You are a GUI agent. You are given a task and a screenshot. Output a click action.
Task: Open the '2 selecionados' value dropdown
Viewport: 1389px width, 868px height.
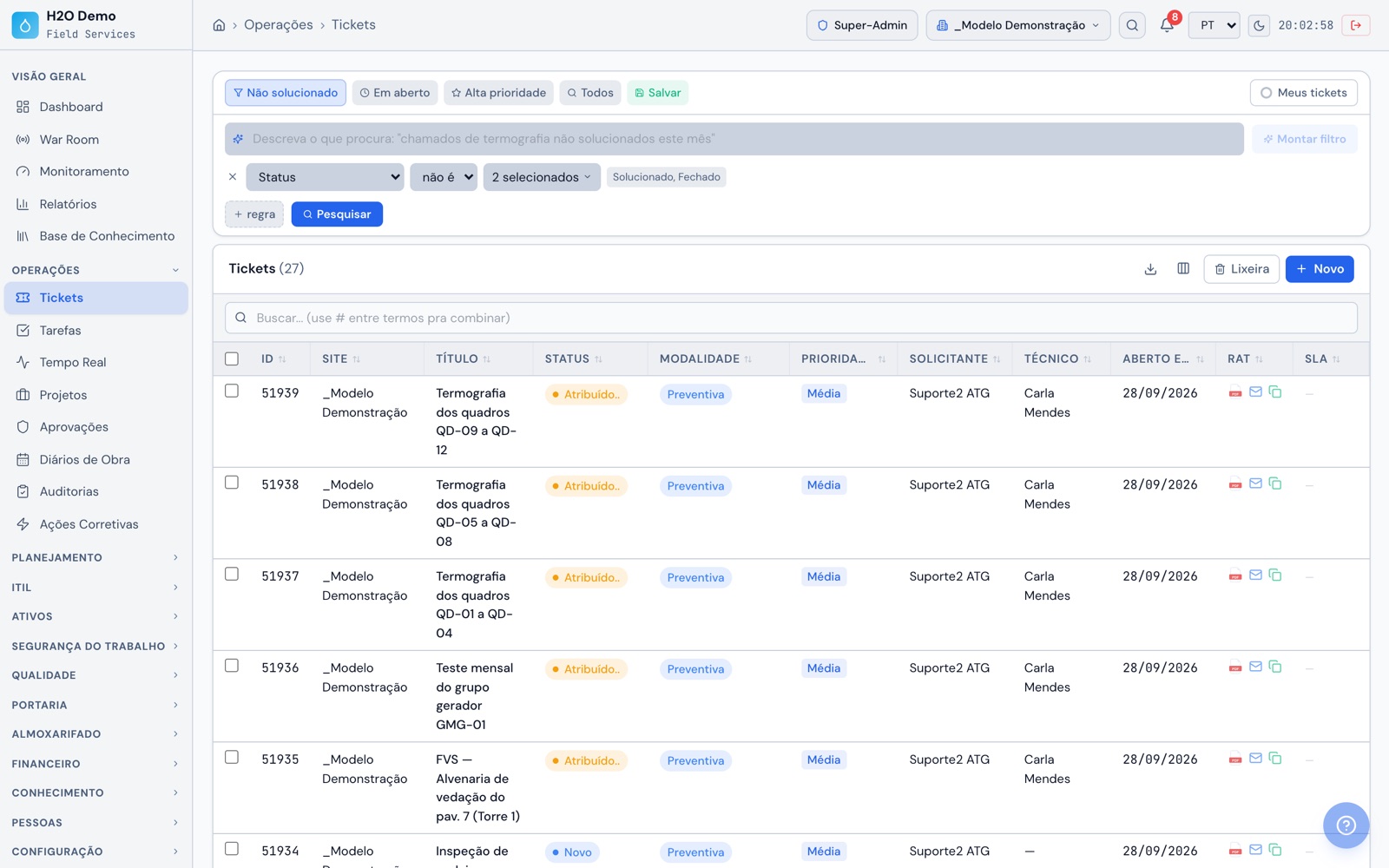click(542, 177)
